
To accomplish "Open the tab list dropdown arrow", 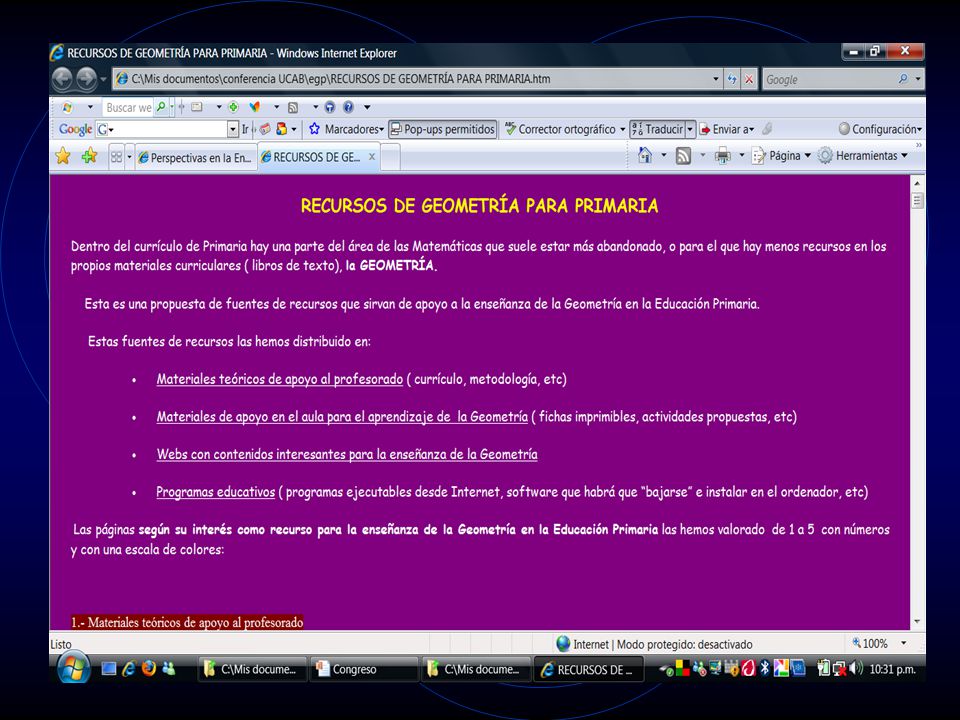I will point(129,157).
